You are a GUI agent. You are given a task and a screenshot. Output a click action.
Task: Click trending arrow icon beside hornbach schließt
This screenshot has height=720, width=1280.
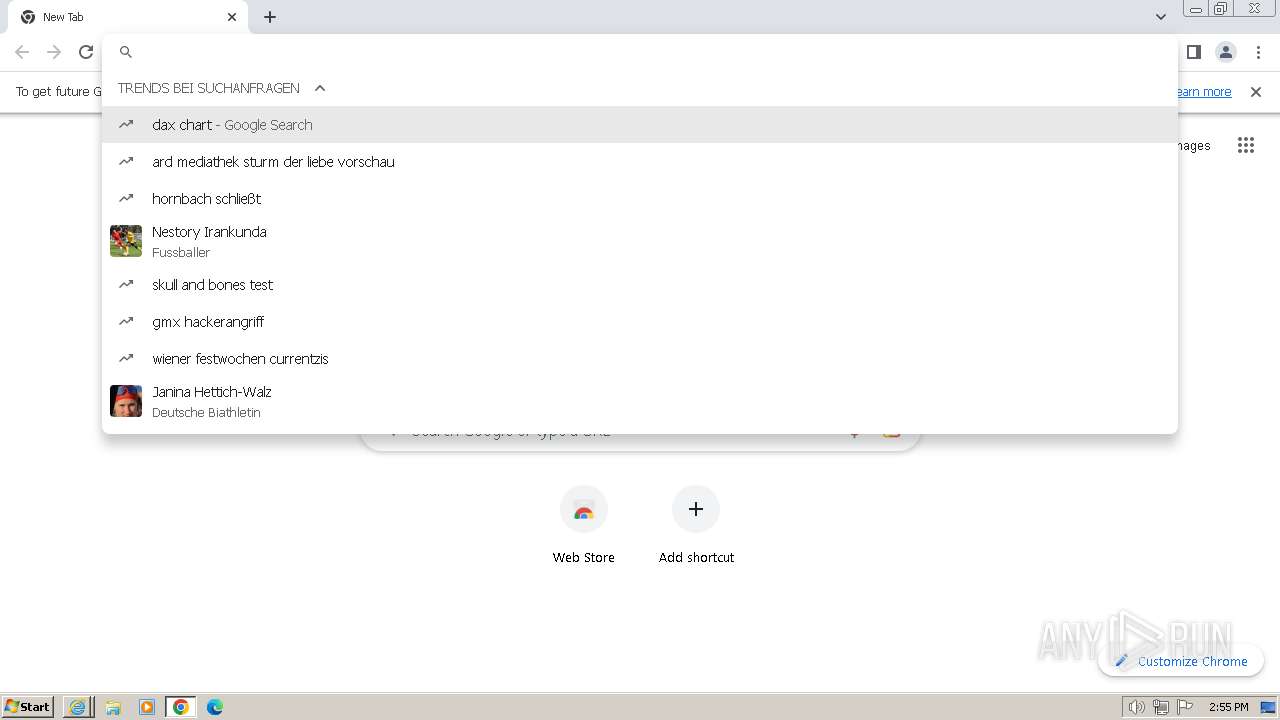coord(126,198)
